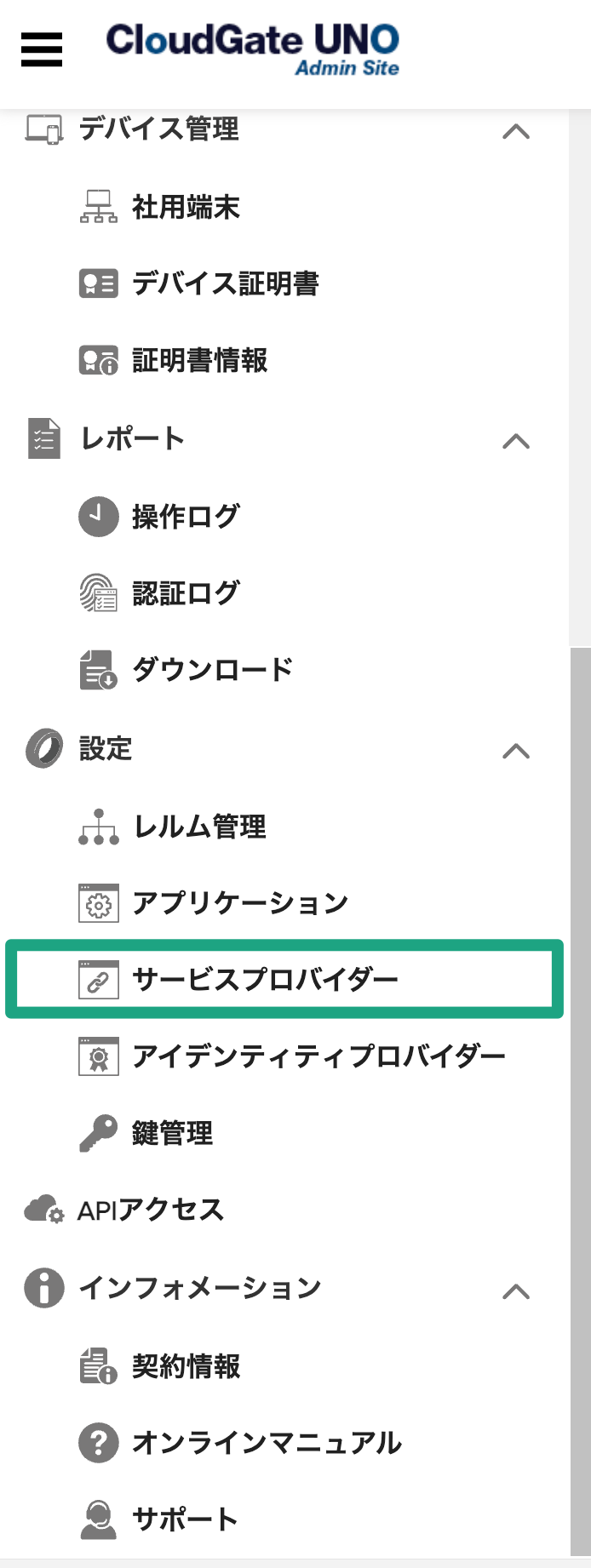Click the support headset icon
The width and height of the screenshot is (591, 1568).
tap(99, 1519)
